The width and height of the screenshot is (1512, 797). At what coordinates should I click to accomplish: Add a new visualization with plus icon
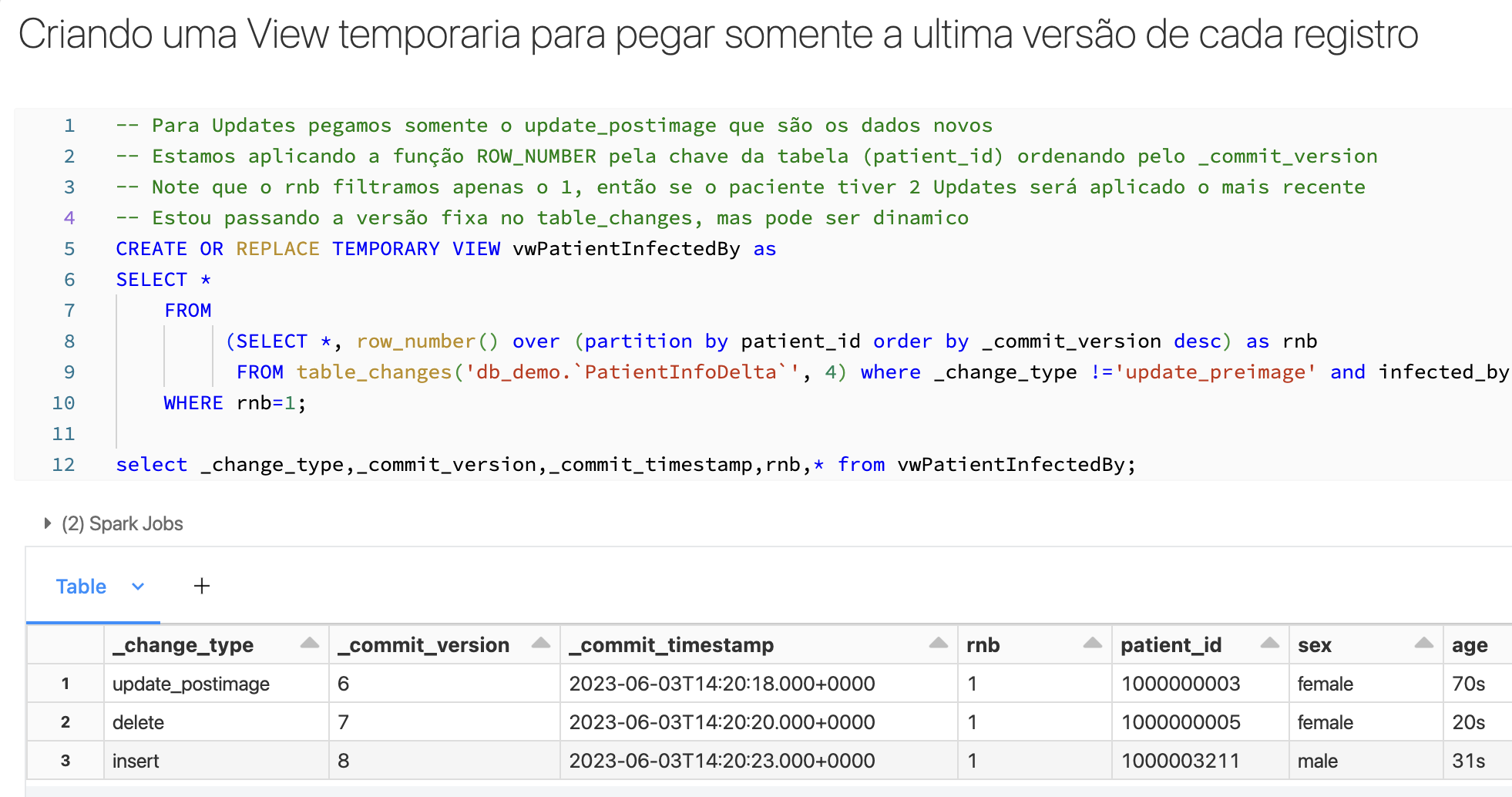coord(202,587)
